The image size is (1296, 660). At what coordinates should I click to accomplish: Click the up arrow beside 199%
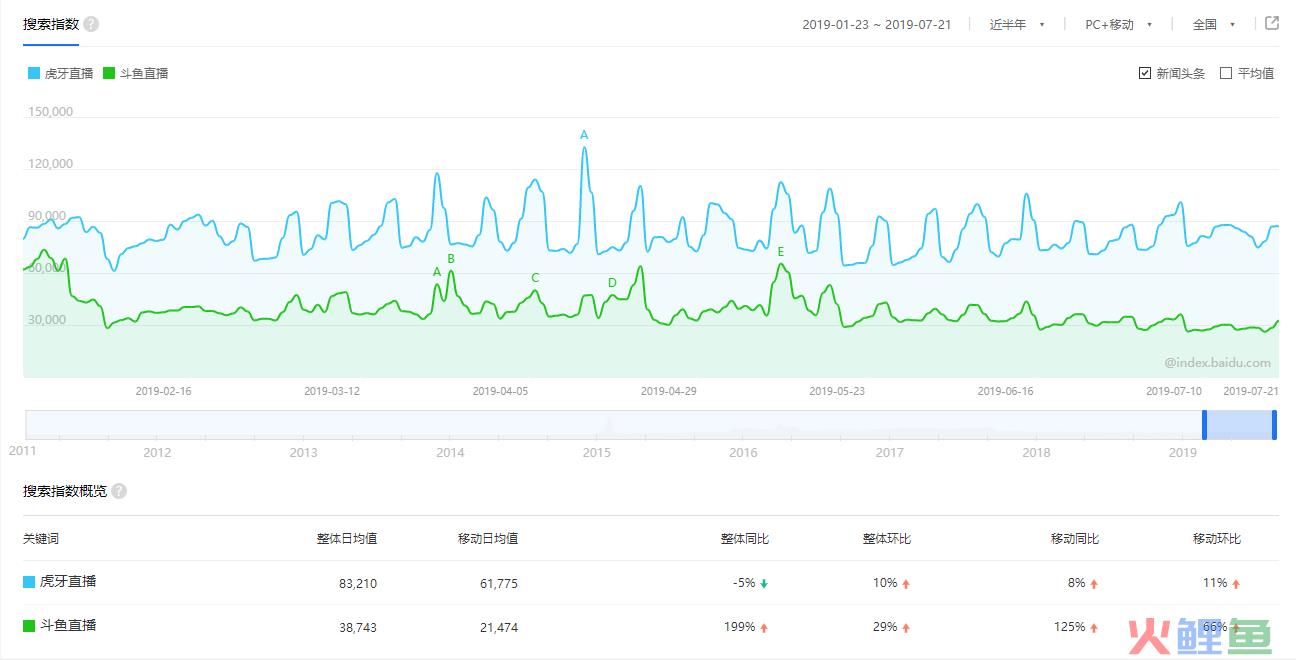(x=764, y=628)
